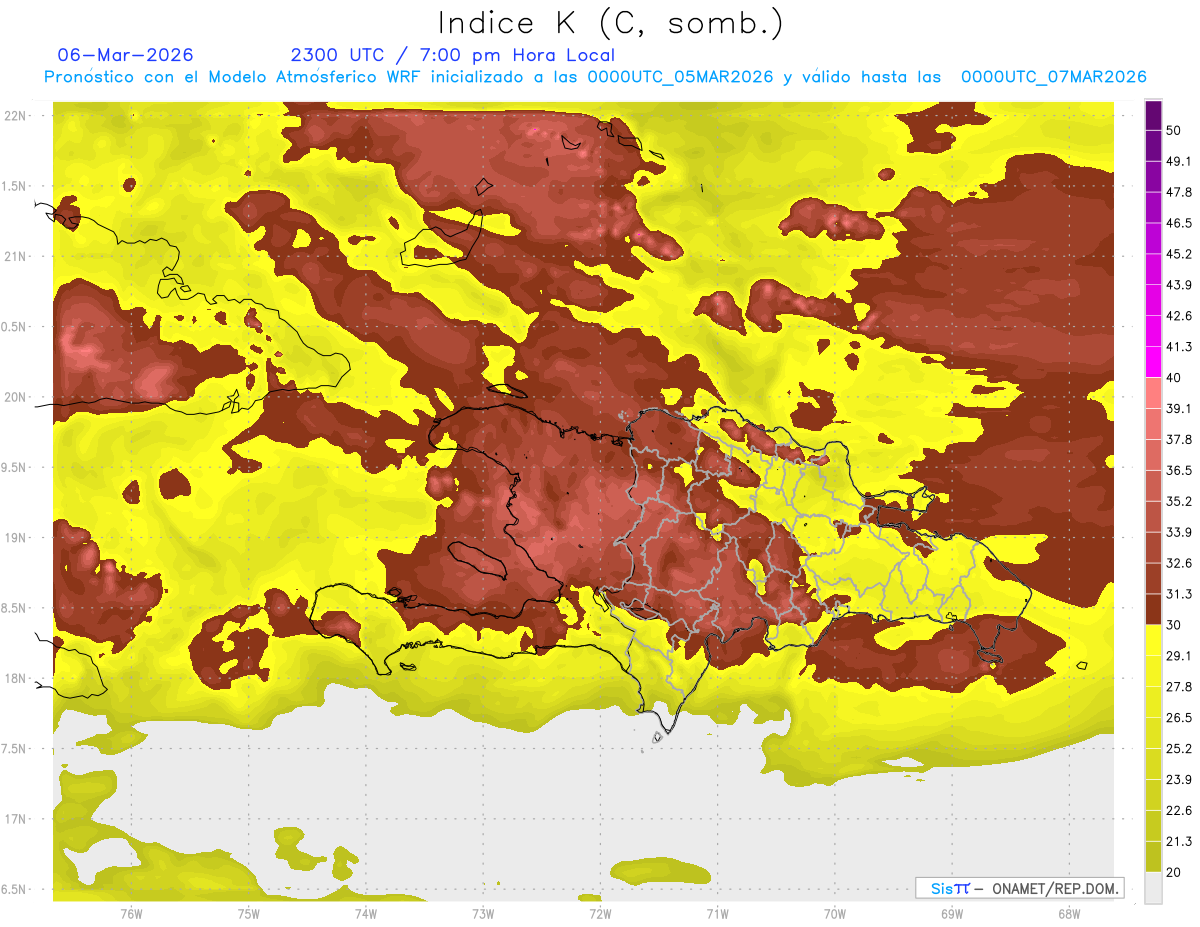Viewport: 1200px width, 927px height.
Task: Pick the magenta swatch between 40 and 41.3
Action: coord(1153,362)
